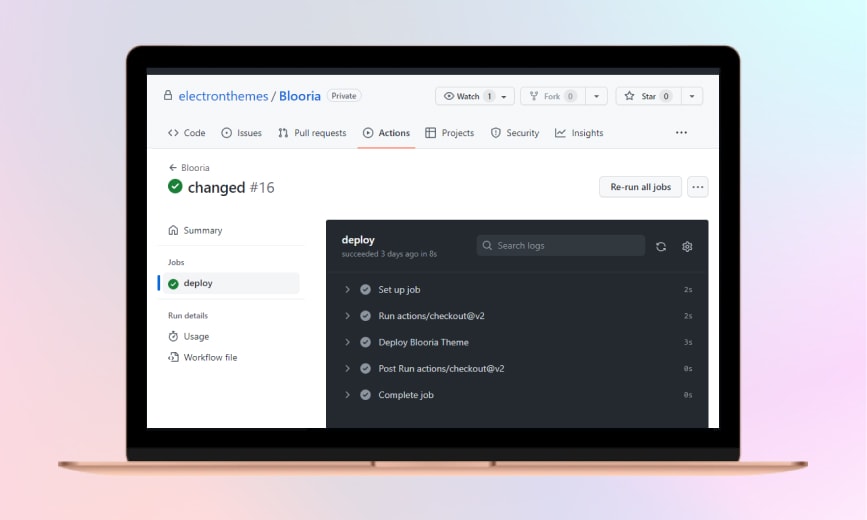Click 'succeeded 3 days ago in 8s' text
867x520 pixels.
389,254
